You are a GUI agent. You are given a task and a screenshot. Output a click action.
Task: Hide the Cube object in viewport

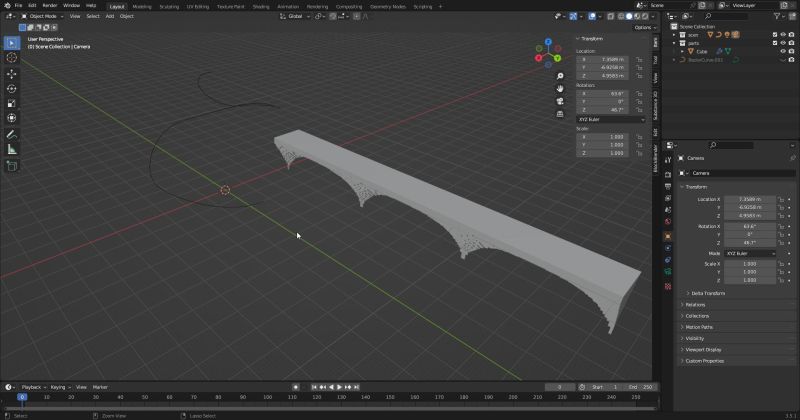pyautogui.click(x=783, y=51)
